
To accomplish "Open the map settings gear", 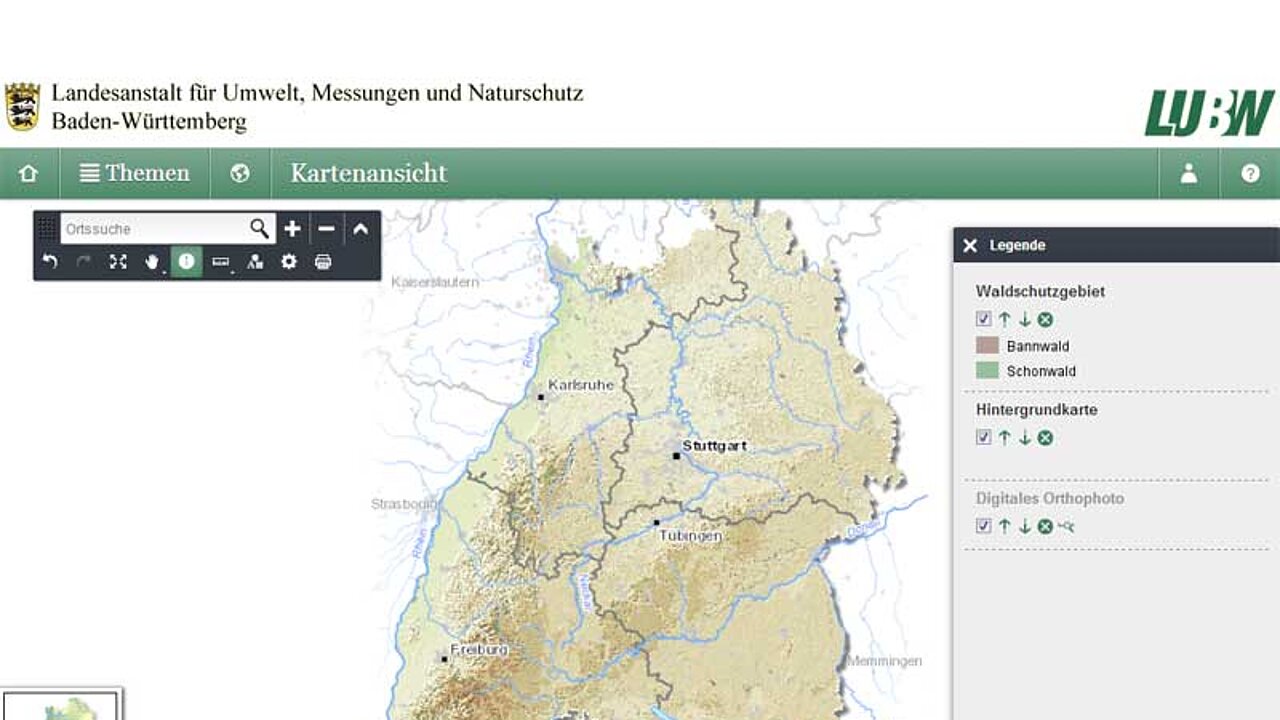I will click(x=289, y=262).
